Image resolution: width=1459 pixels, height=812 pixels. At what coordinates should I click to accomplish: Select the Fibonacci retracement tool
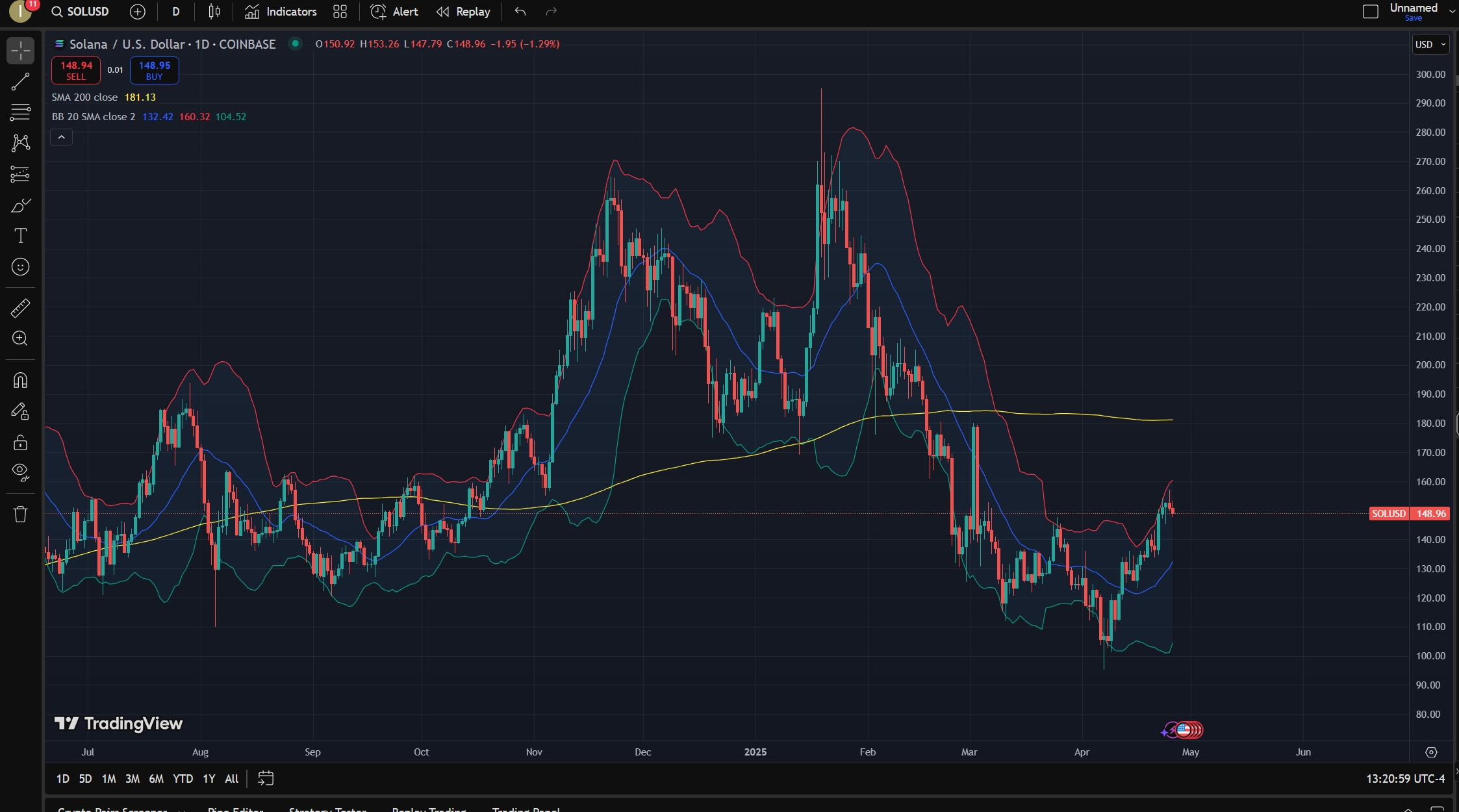pos(20,112)
